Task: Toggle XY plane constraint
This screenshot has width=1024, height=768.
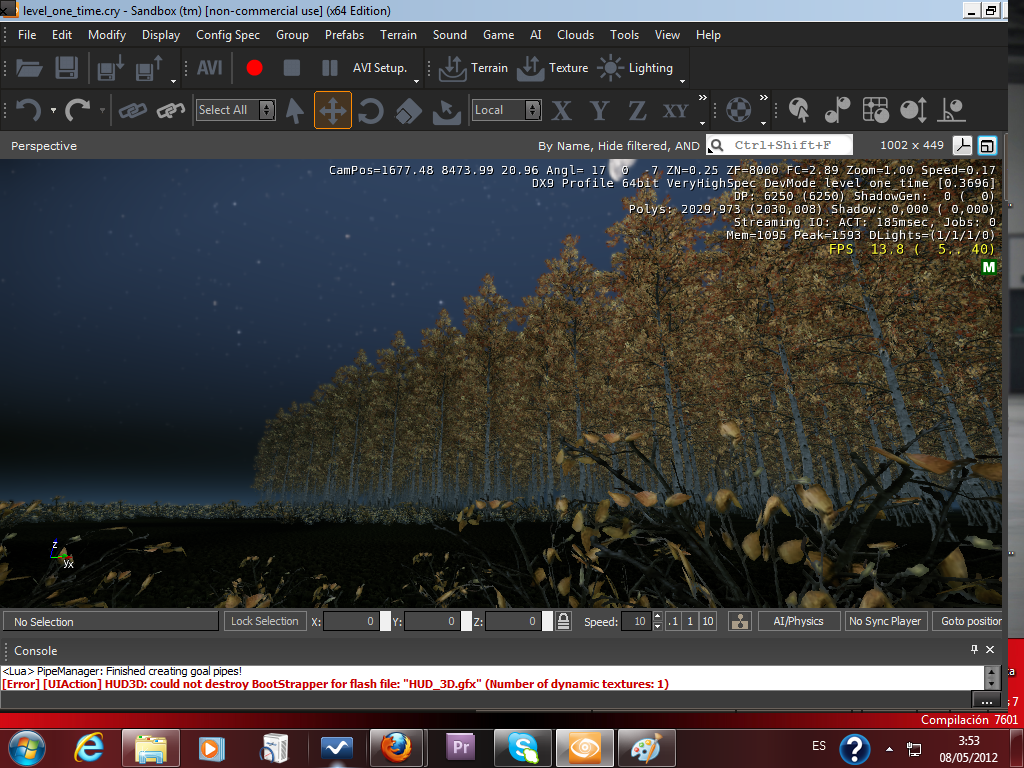Action: point(675,110)
